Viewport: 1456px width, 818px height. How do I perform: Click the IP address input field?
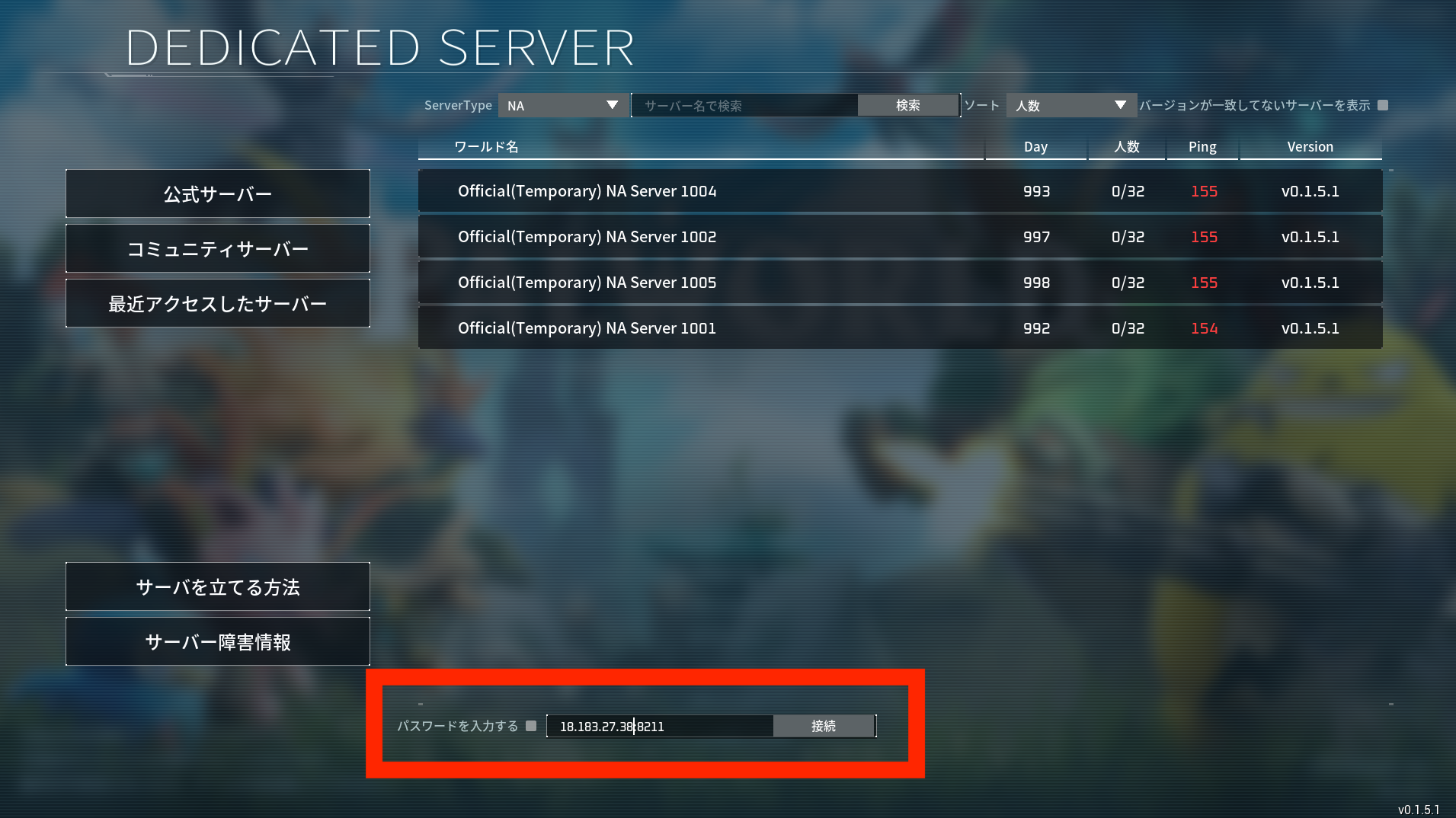pyautogui.click(x=660, y=726)
